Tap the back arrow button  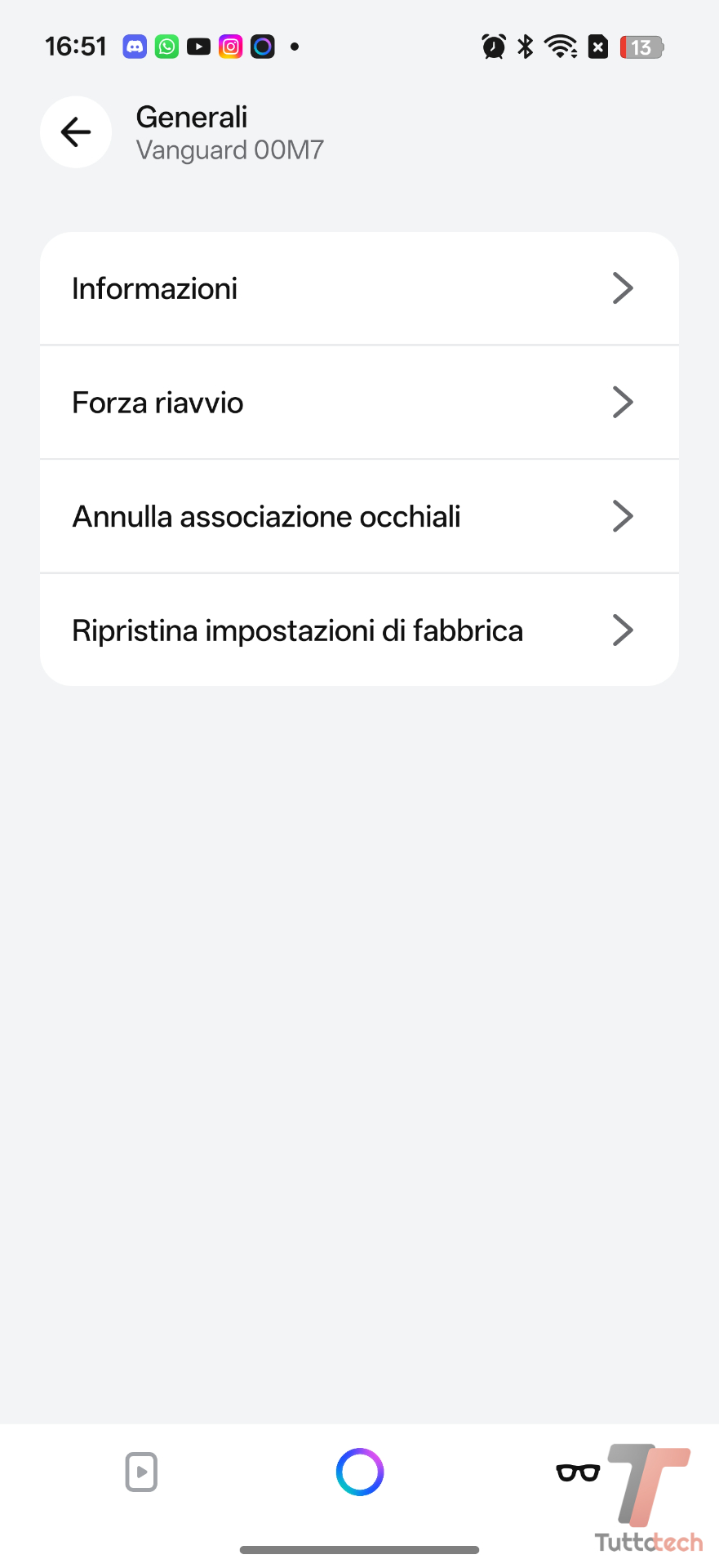point(76,132)
